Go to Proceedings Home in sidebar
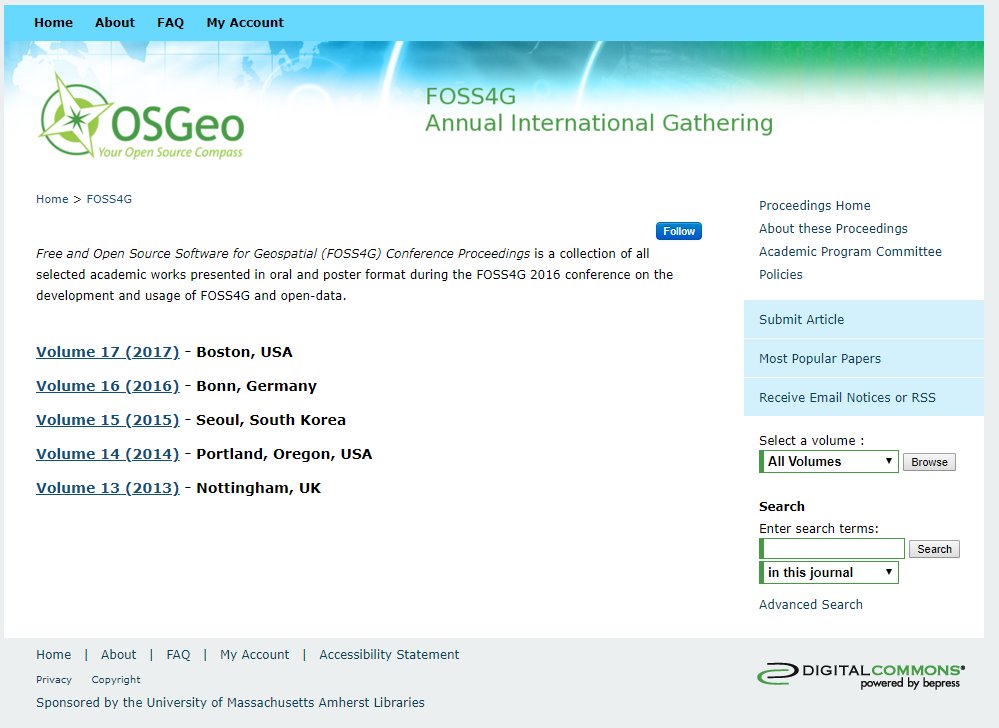This screenshot has height=728, width=999. click(814, 206)
